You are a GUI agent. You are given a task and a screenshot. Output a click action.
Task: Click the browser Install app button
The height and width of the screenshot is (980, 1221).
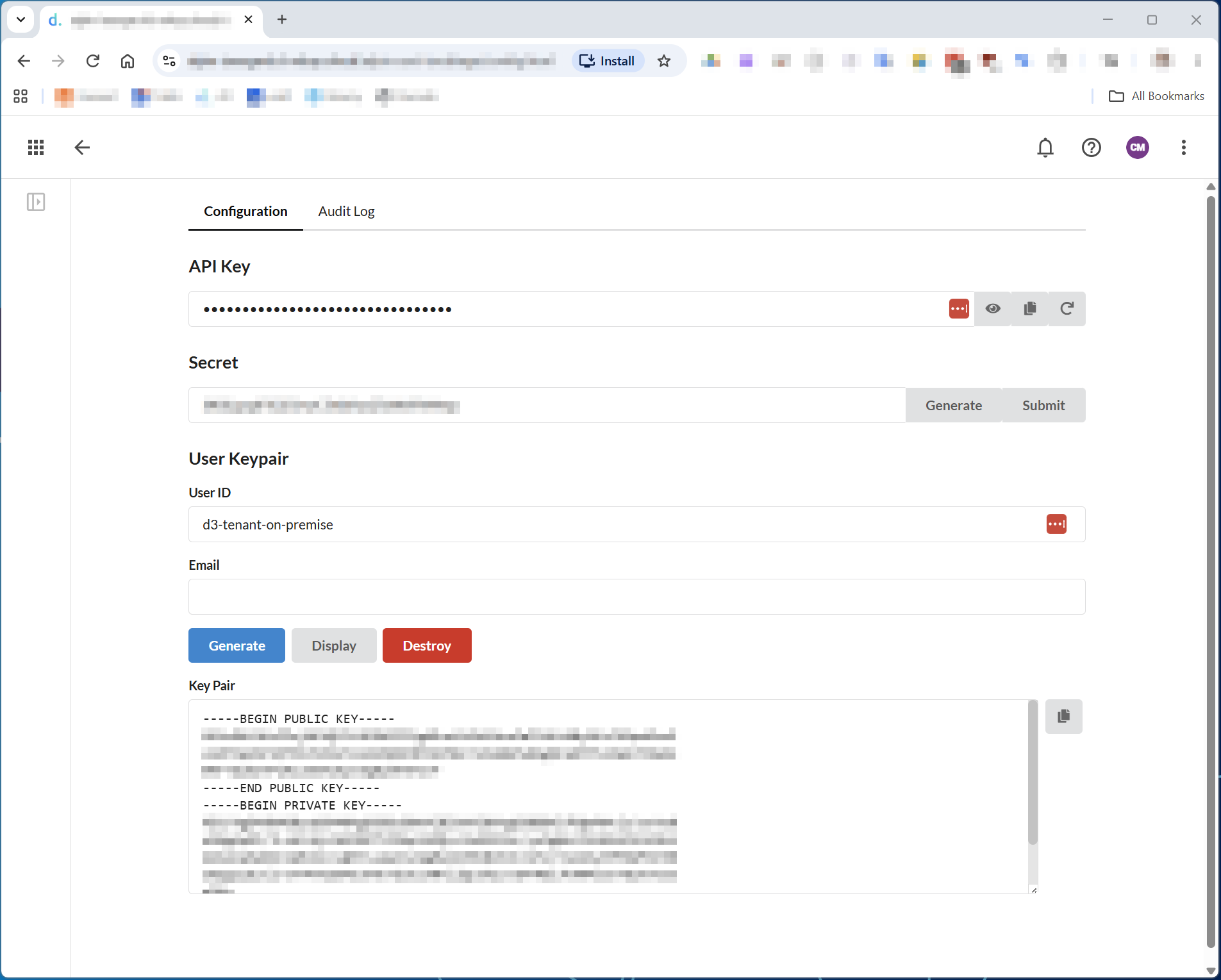(608, 61)
